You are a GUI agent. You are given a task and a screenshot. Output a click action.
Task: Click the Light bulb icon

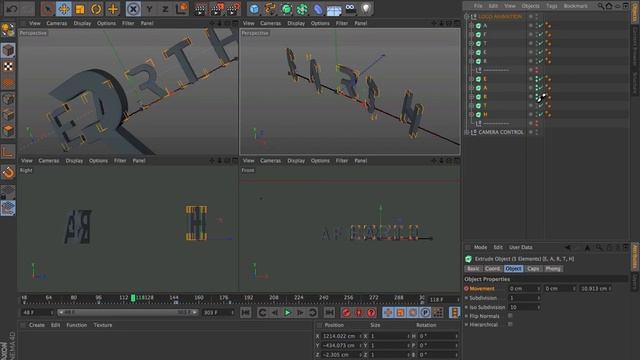(x=366, y=9)
